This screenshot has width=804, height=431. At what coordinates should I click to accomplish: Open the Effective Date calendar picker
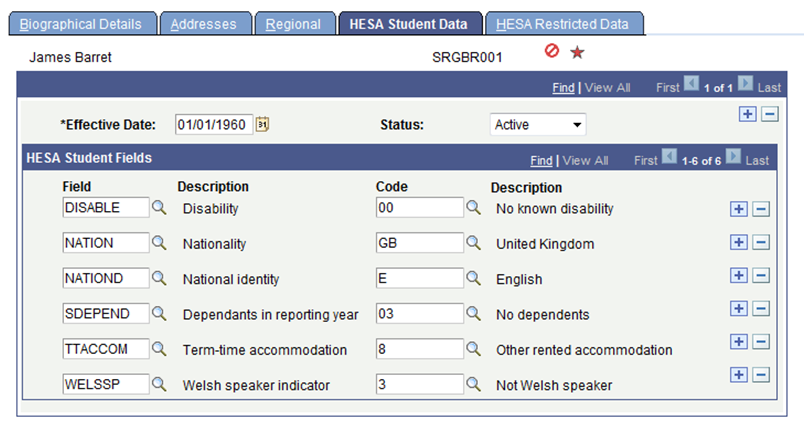(263, 125)
